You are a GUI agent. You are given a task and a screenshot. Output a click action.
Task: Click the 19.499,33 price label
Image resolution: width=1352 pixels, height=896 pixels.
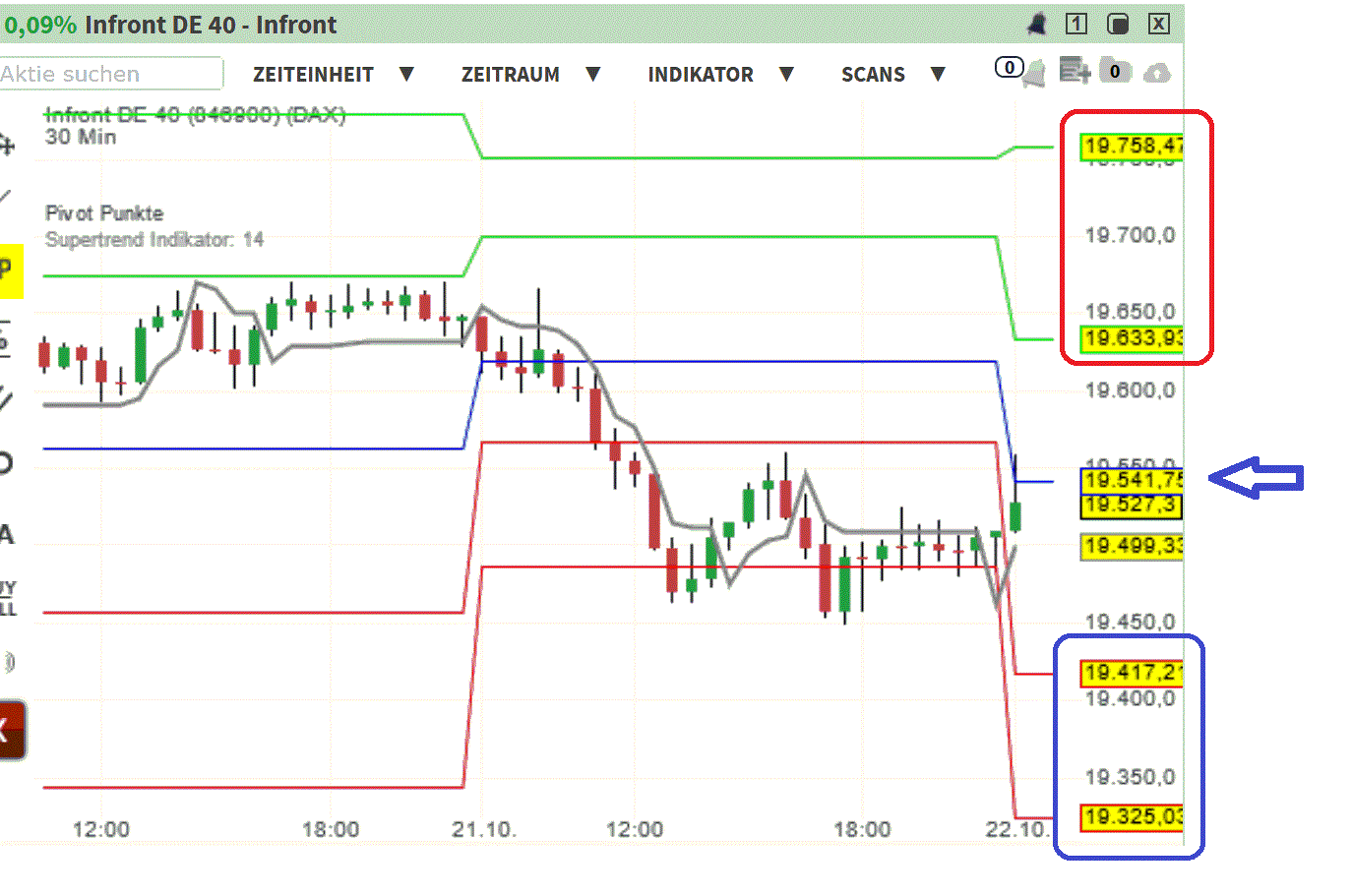[1132, 546]
